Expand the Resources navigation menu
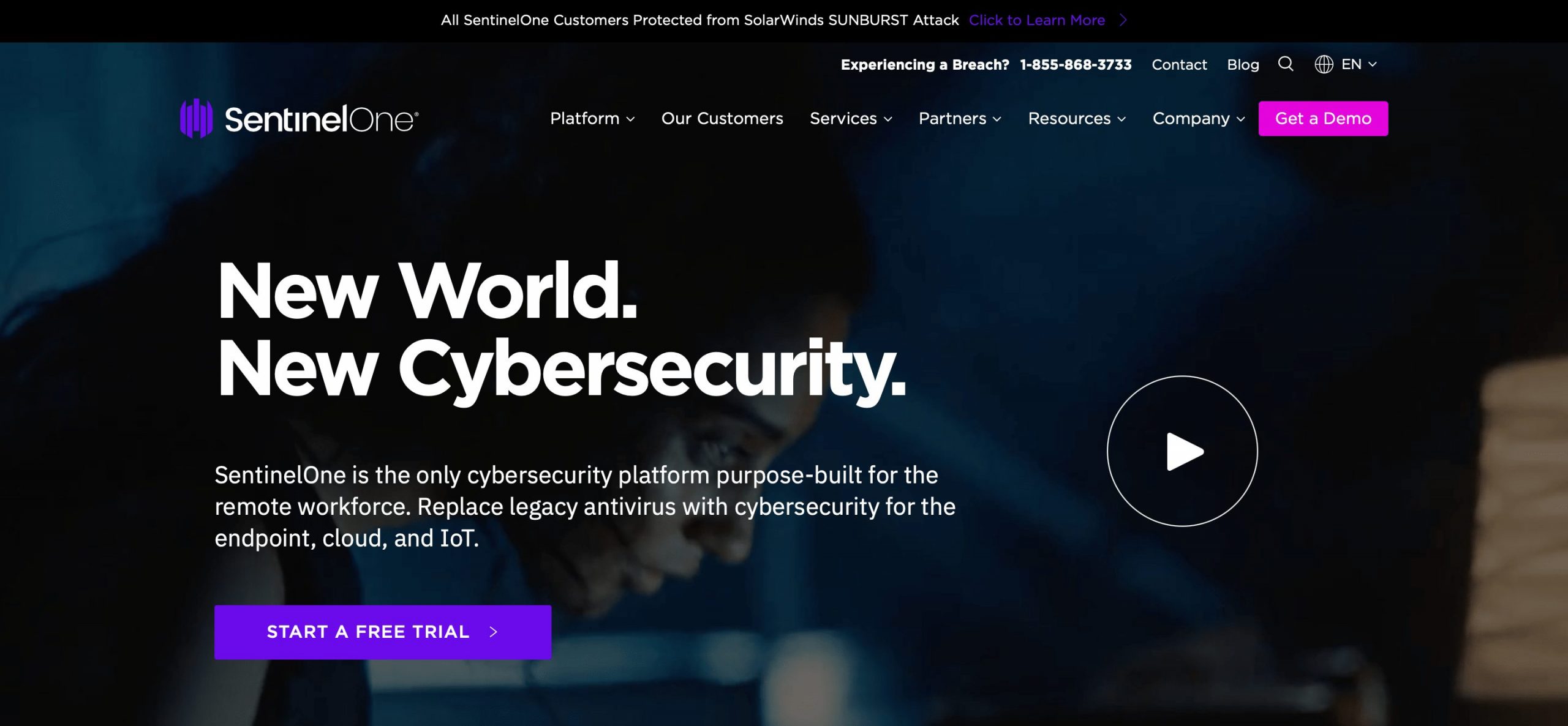The height and width of the screenshot is (726, 1568). coord(1077,118)
